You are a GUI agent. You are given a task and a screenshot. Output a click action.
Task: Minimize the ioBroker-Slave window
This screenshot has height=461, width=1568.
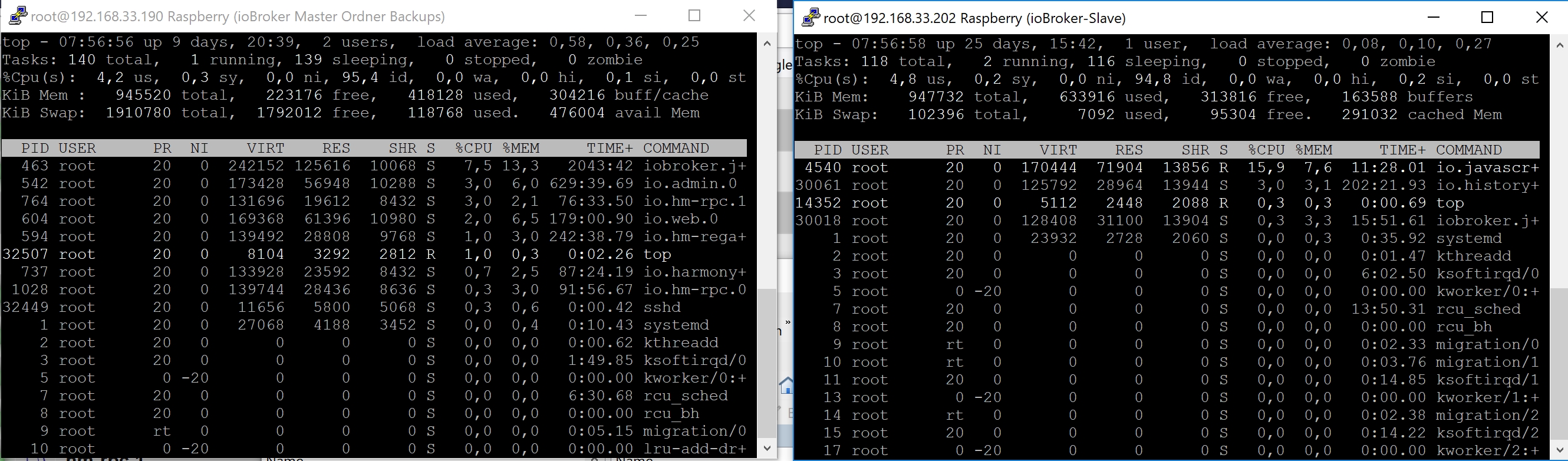pyautogui.click(x=1434, y=17)
